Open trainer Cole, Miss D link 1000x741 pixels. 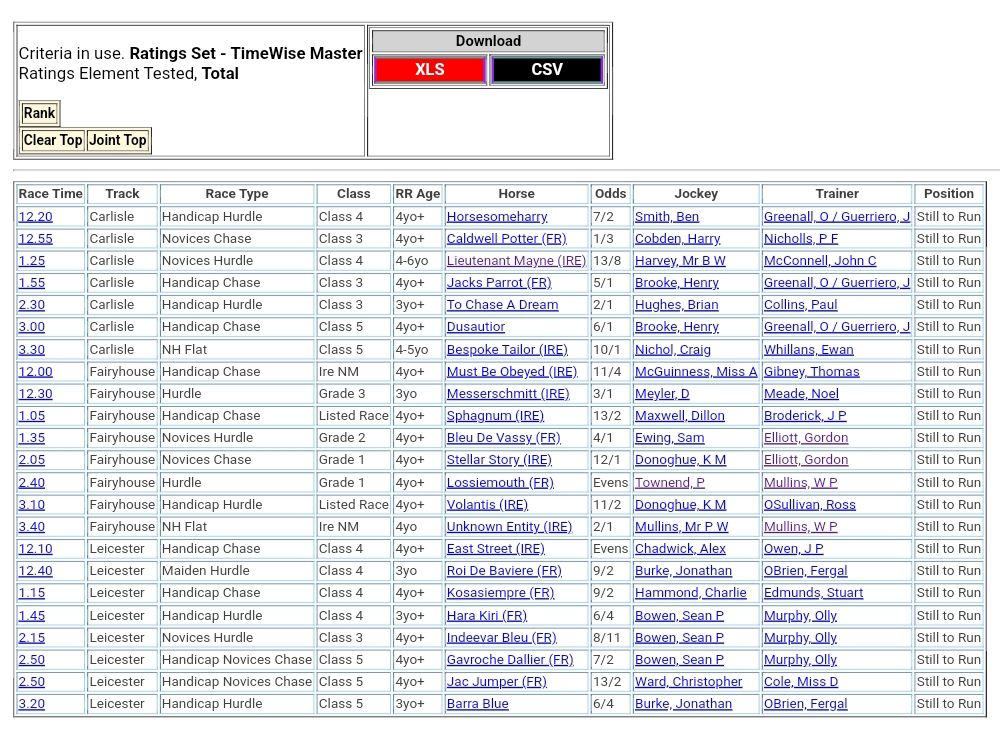(801, 682)
